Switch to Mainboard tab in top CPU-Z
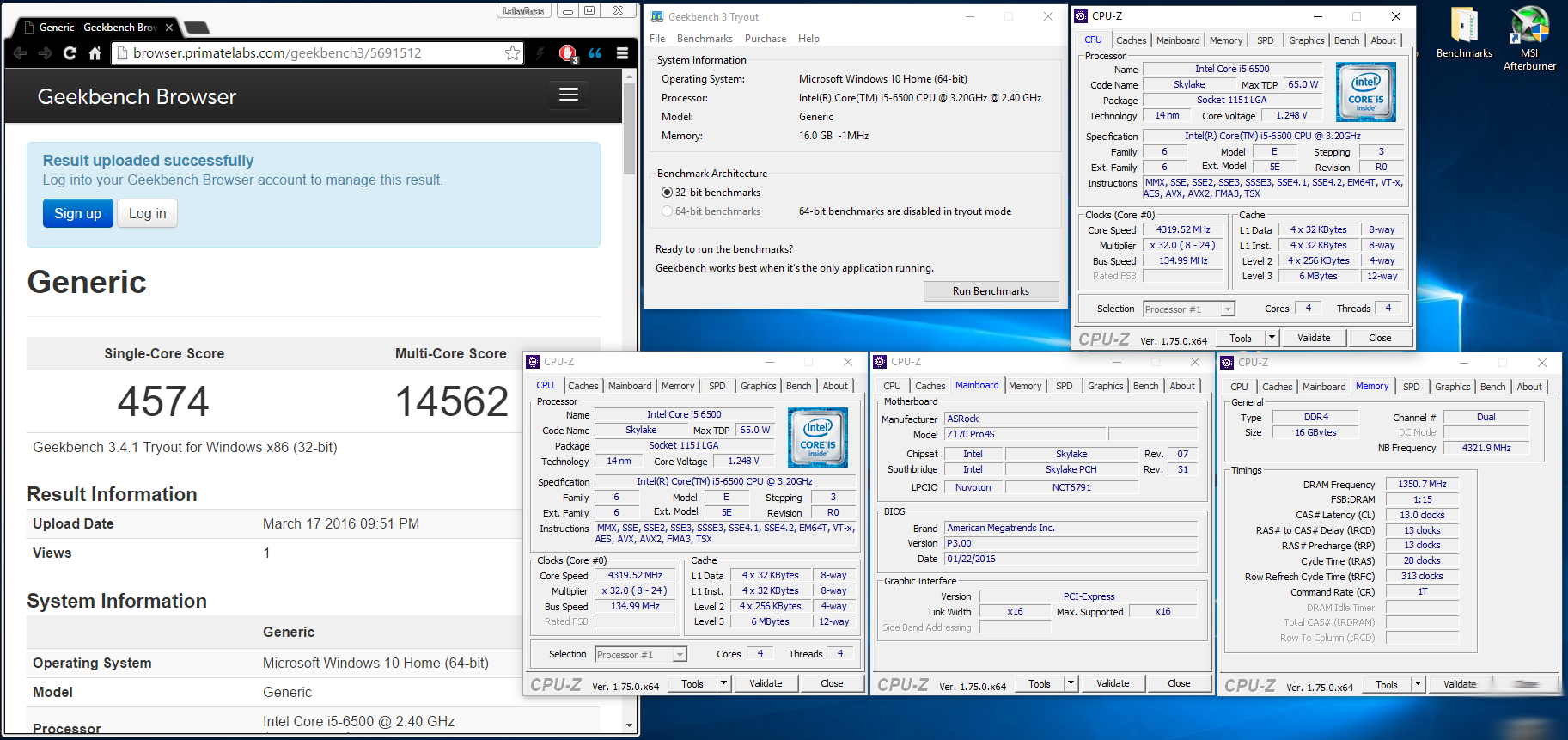 tap(1178, 40)
